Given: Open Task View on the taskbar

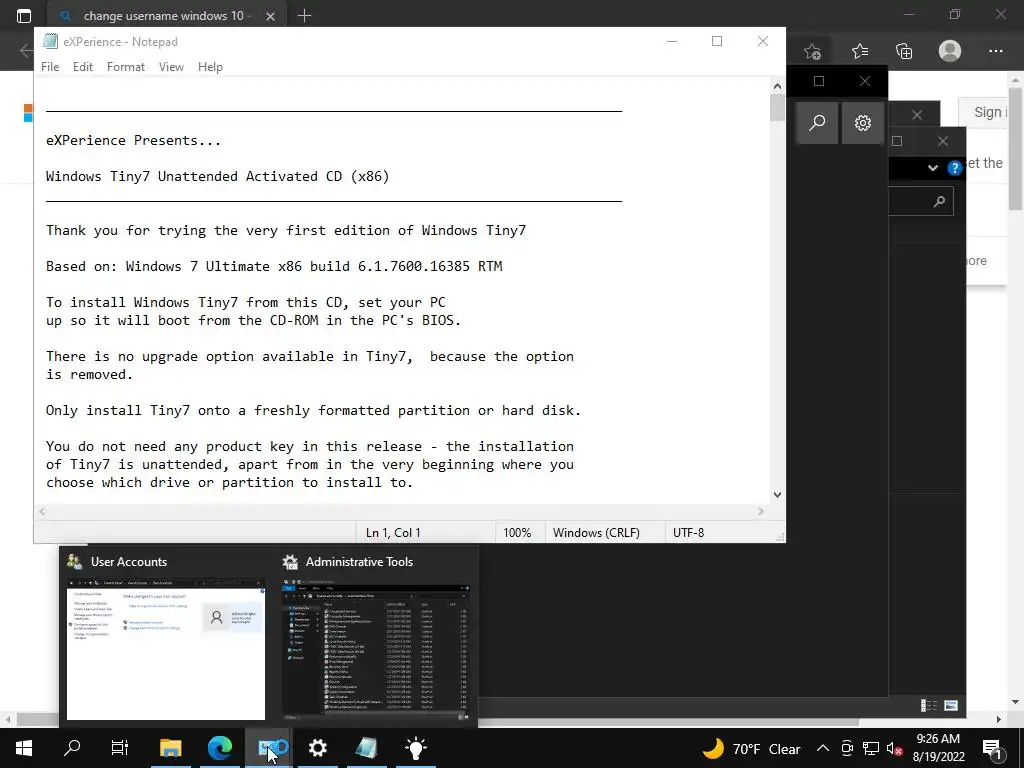Looking at the screenshot, I should pyautogui.click(x=120, y=748).
